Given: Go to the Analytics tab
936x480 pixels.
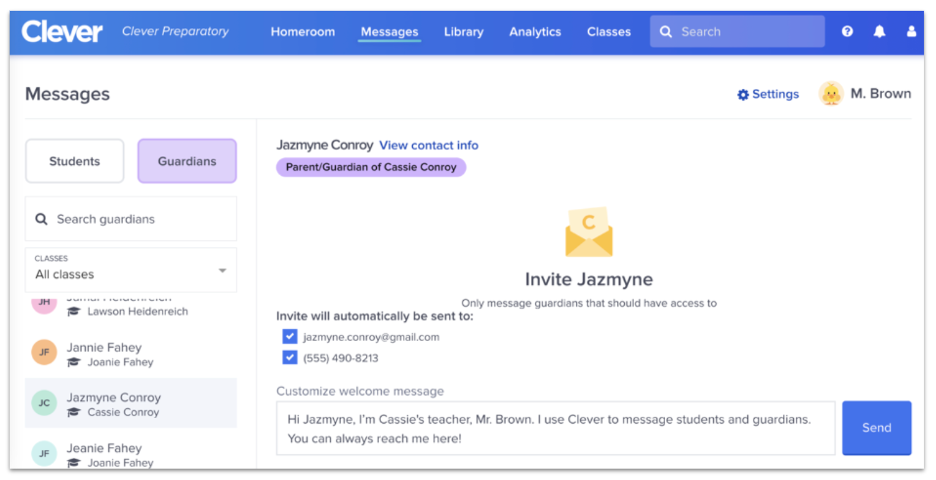Looking at the screenshot, I should [535, 32].
